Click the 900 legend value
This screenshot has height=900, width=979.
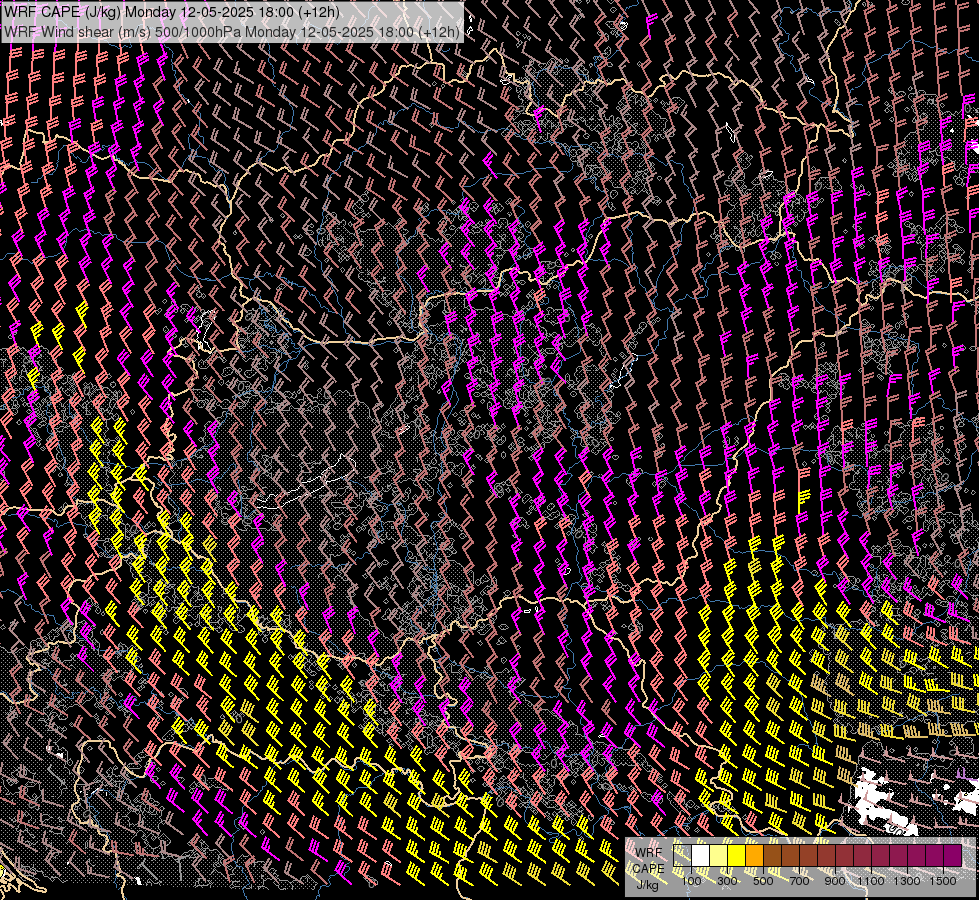coord(835,881)
